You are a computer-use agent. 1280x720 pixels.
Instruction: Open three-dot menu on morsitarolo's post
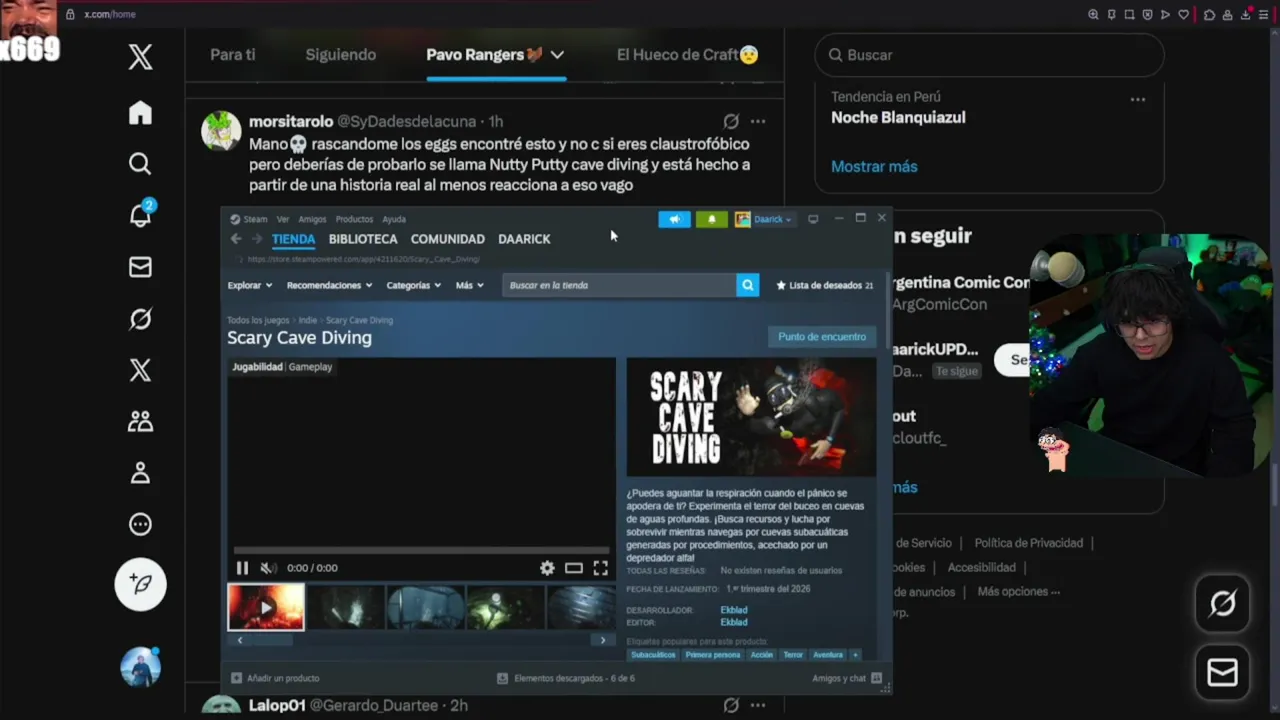(758, 121)
